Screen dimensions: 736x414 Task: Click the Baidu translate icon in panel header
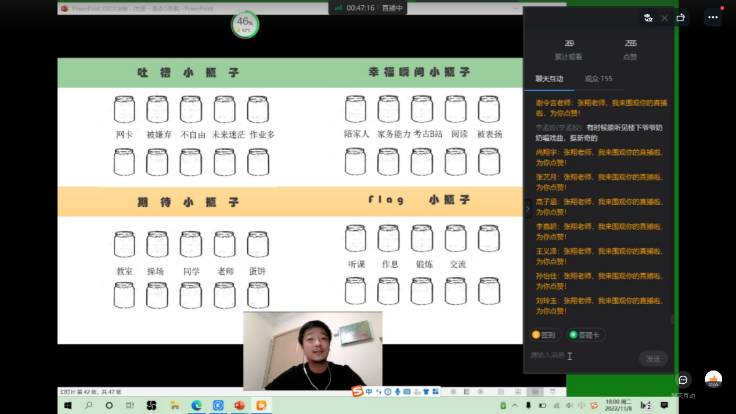coord(648,17)
